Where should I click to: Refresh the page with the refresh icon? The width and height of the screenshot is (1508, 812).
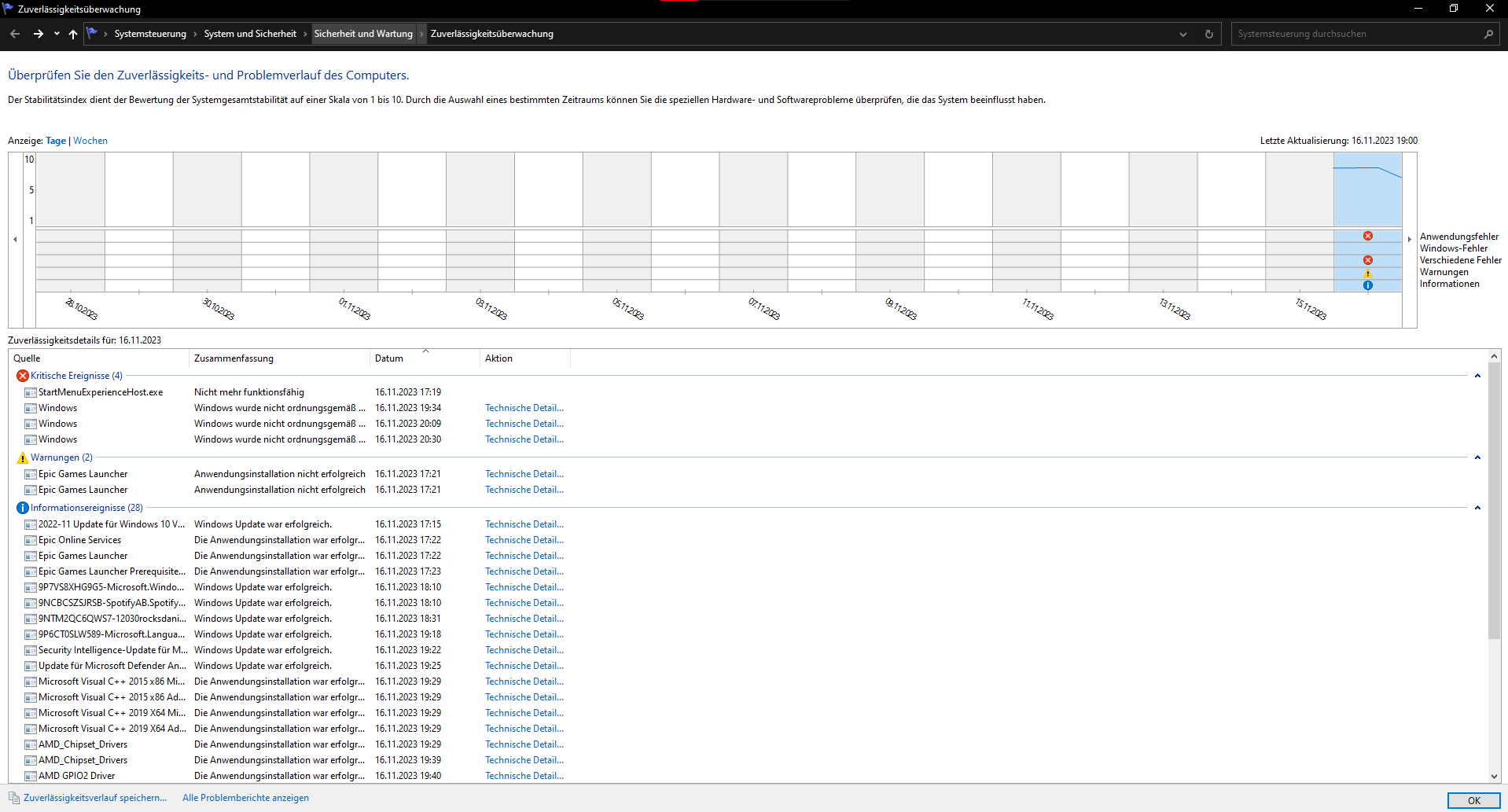1208,33
